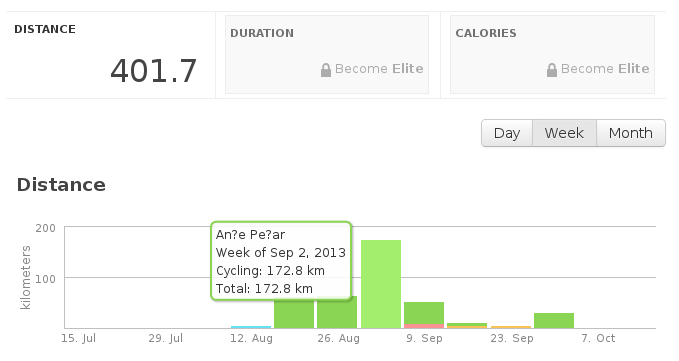Switch chart to Month view
This screenshot has width=679, height=361.
pyautogui.click(x=631, y=133)
